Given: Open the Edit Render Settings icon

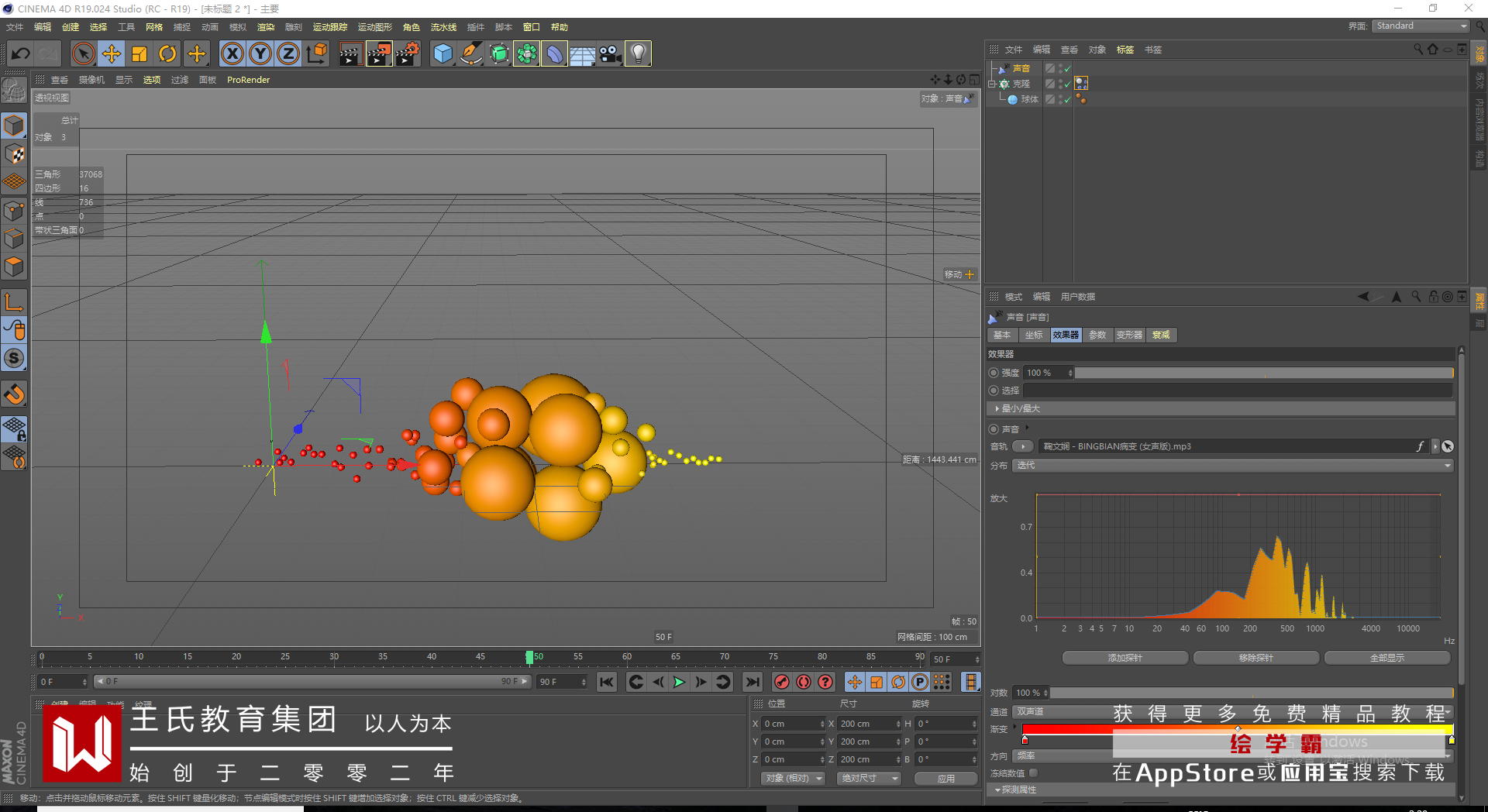Looking at the screenshot, I should 407,54.
